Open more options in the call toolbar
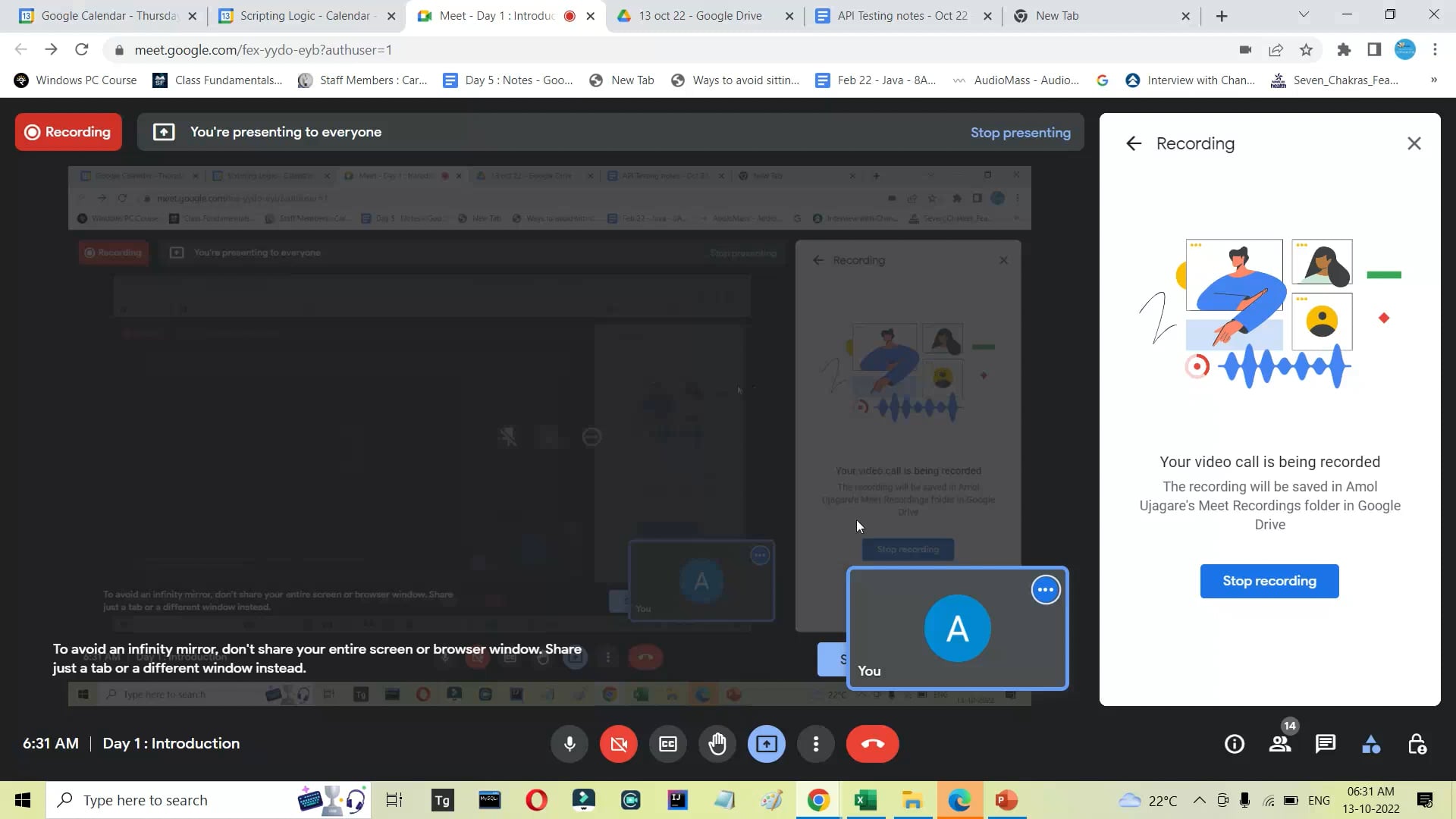Screen dimensions: 1456x819 (816, 744)
